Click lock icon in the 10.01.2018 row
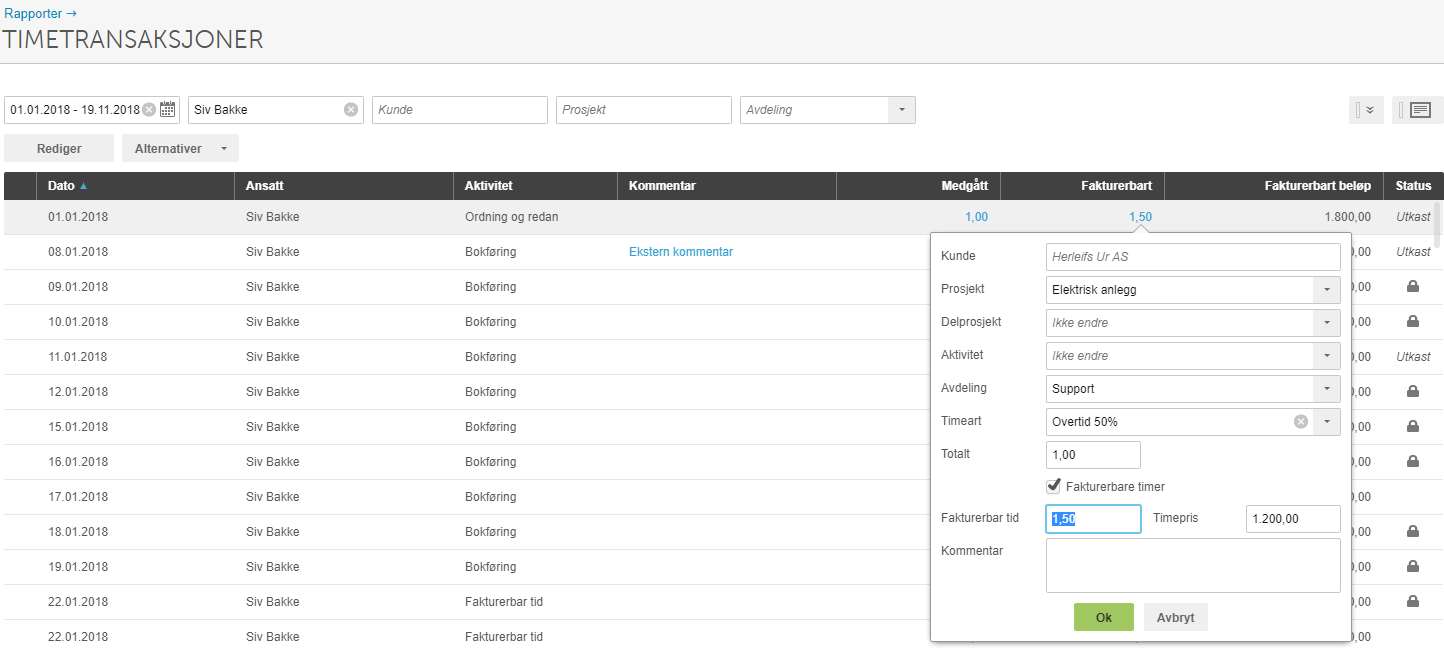 tap(1413, 321)
